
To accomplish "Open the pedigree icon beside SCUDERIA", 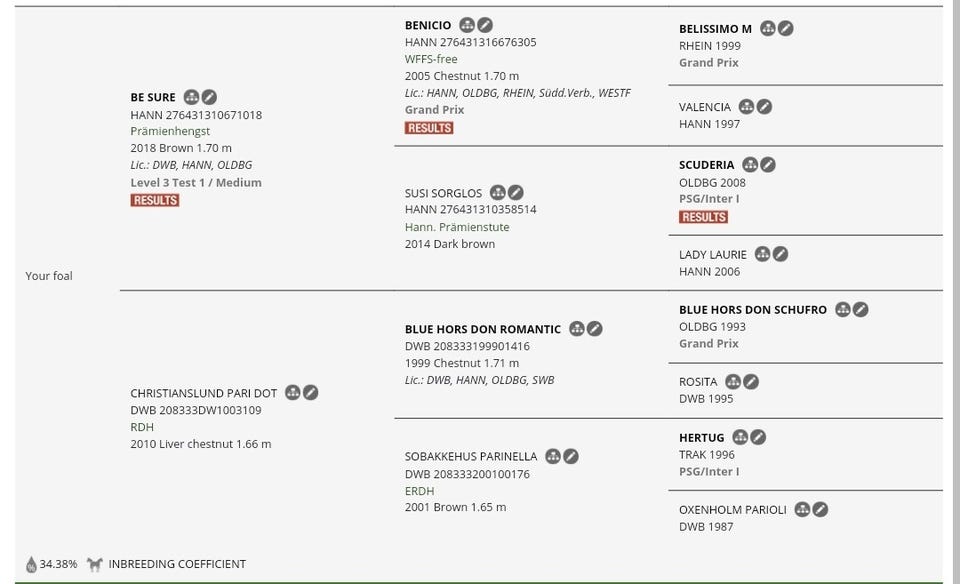I will click(x=750, y=165).
